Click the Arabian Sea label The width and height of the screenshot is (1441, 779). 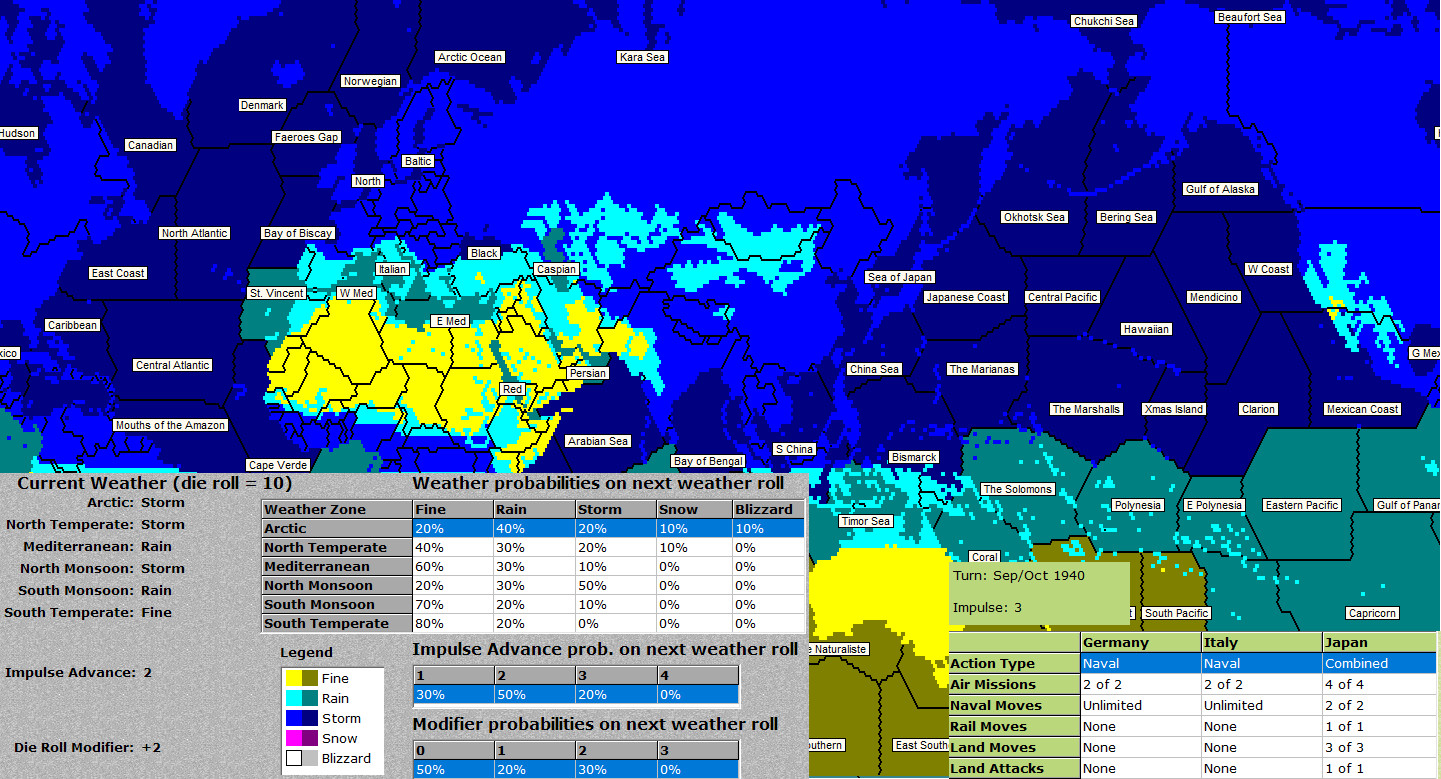point(598,441)
